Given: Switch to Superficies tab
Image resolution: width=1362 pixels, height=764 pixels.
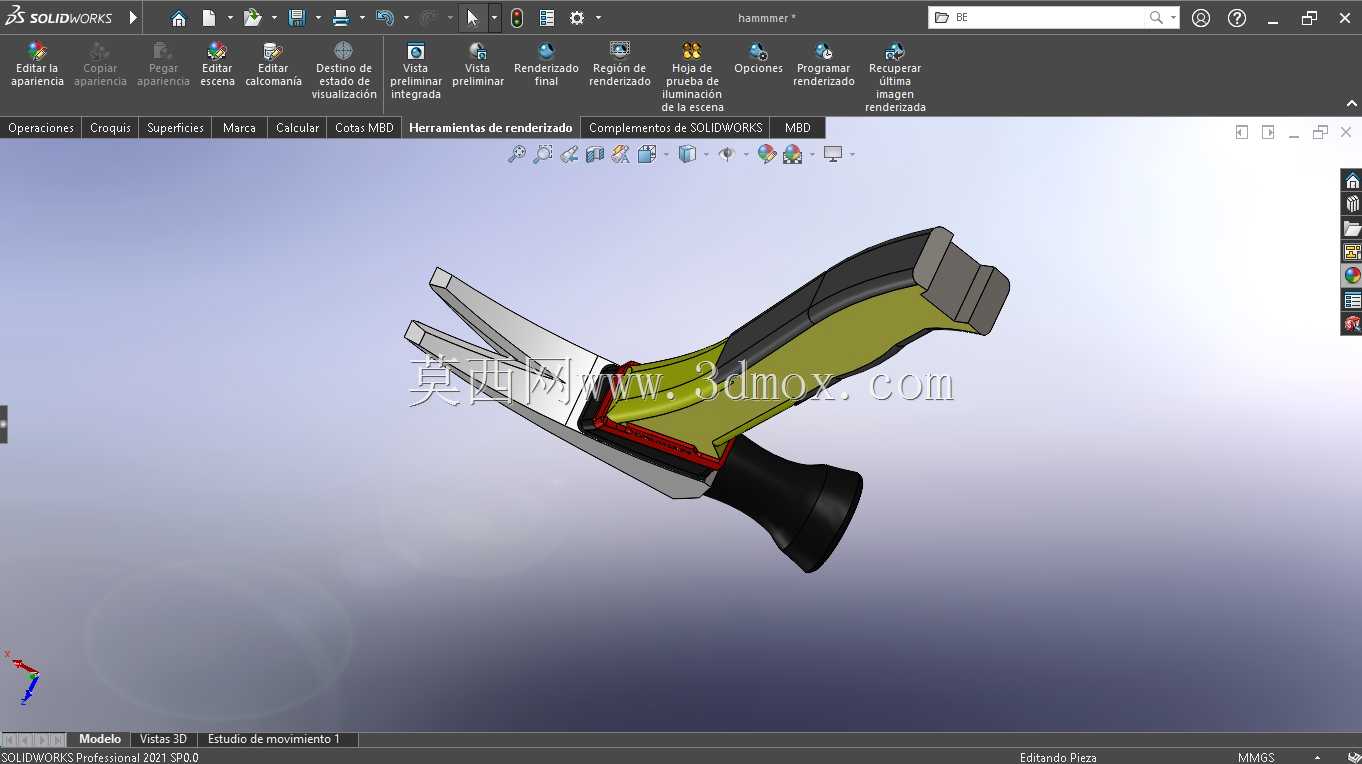Looking at the screenshot, I should pyautogui.click(x=175, y=128).
